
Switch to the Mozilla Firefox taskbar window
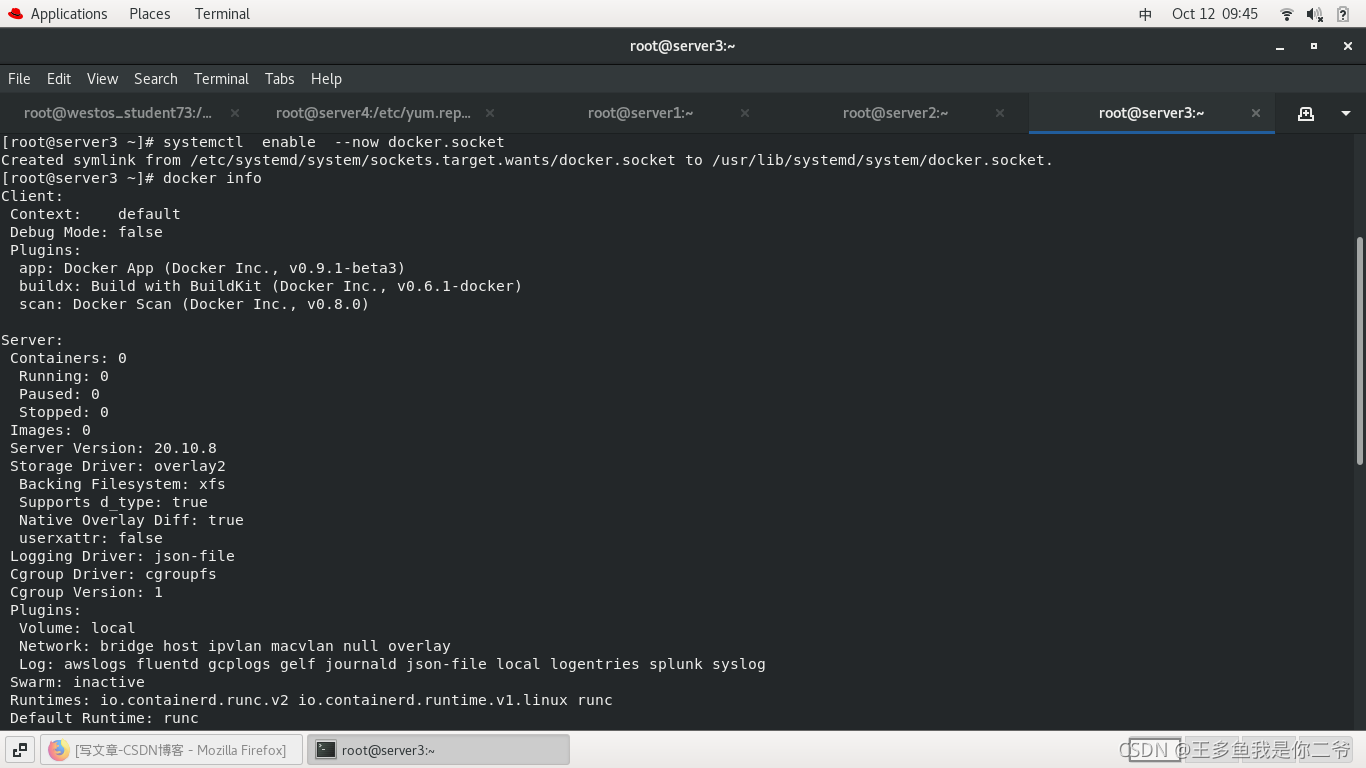point(171,750)
